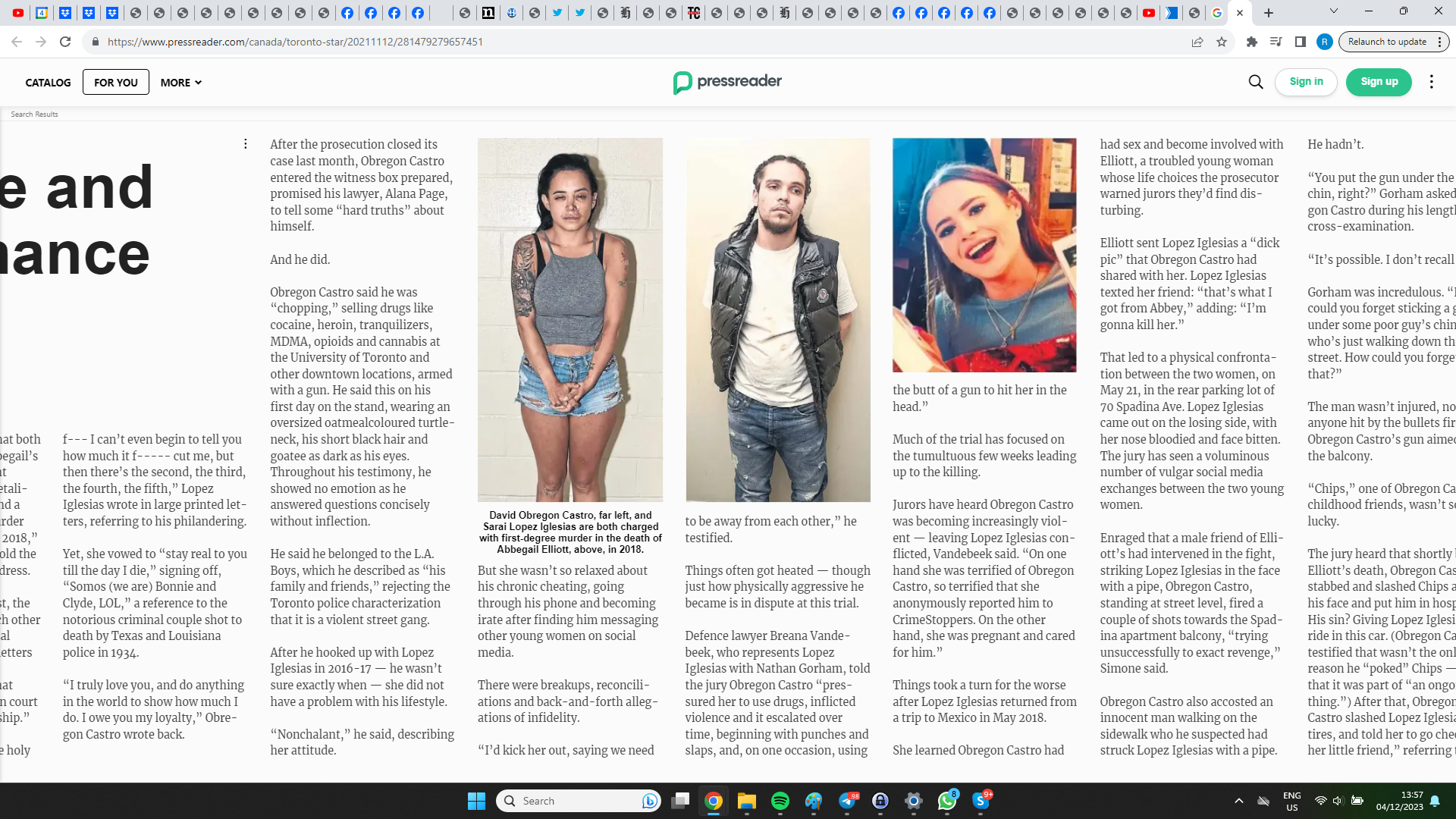Bookmark this page with the star icon
This screenshot has width=1456, height=819.
click(1222, 42)
